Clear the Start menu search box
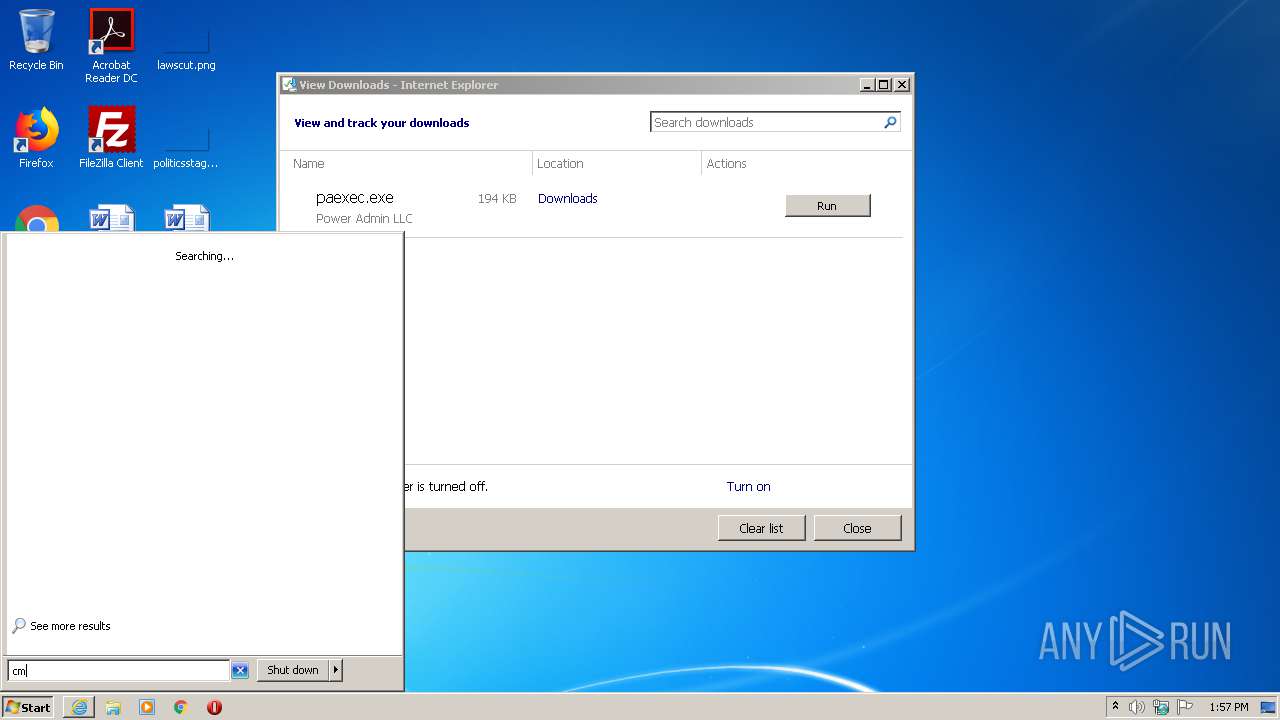Viewport: 1280px width, 720px height. tap(240, 670)
